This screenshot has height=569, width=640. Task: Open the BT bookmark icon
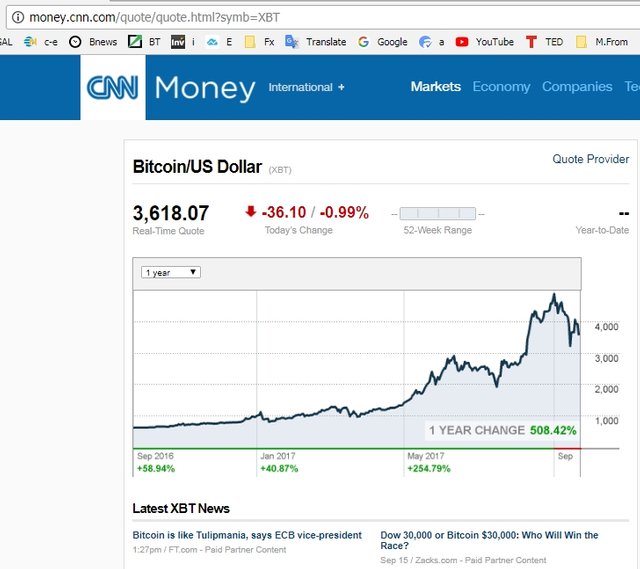click(135, 42)
